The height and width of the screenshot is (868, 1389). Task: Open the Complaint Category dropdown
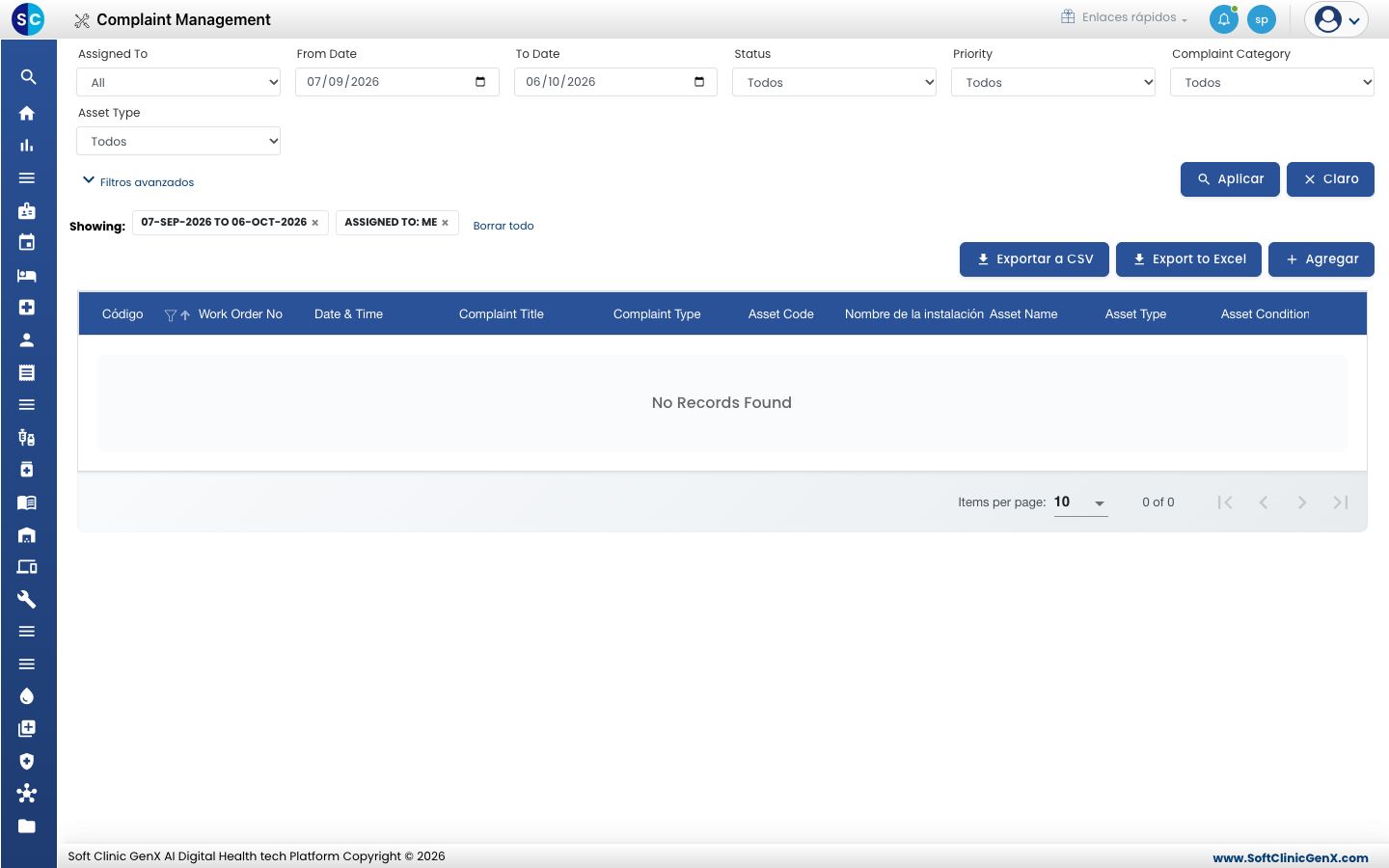pos(1272,82)
